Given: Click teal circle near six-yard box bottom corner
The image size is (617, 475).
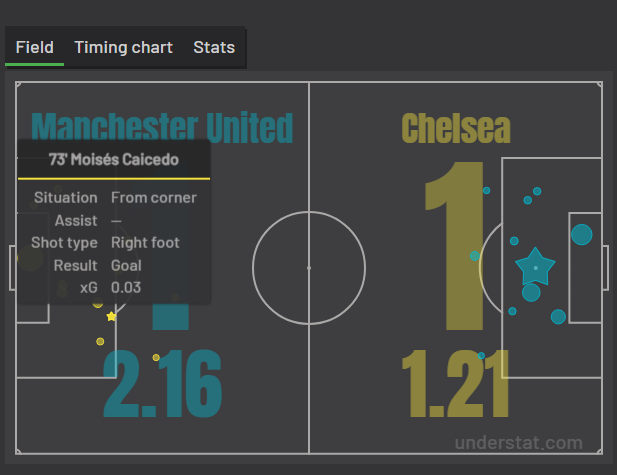Looking at the screenshot, I should pyautogui.click(x=558, y=316).
